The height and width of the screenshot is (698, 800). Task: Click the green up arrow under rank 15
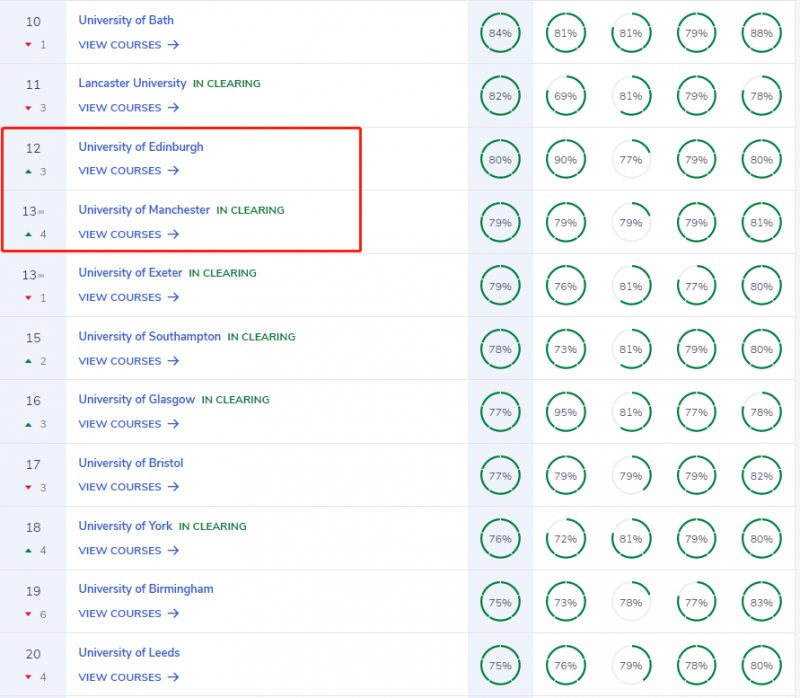coord(29,361)
